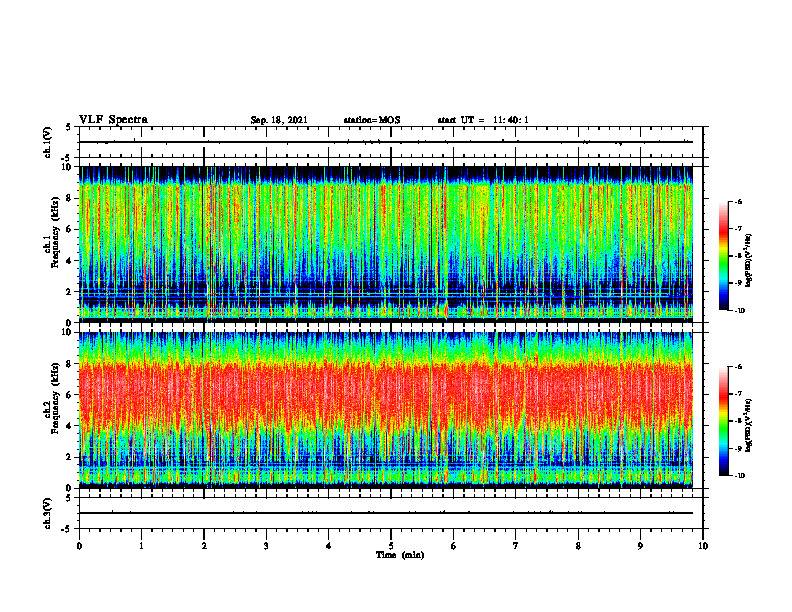Click time axis tick label "2"

click(x=204, y=546)
